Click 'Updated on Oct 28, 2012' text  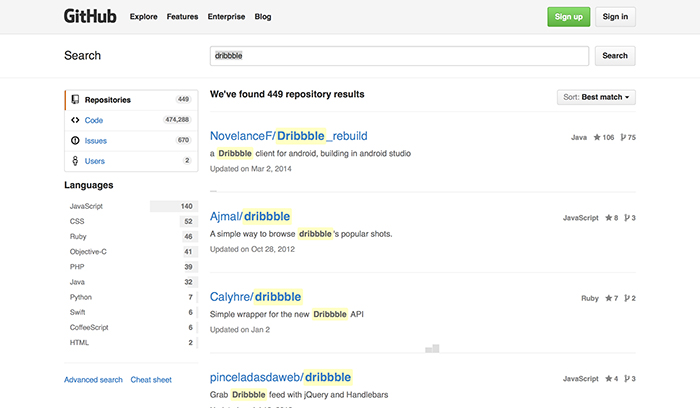point(252,249)
